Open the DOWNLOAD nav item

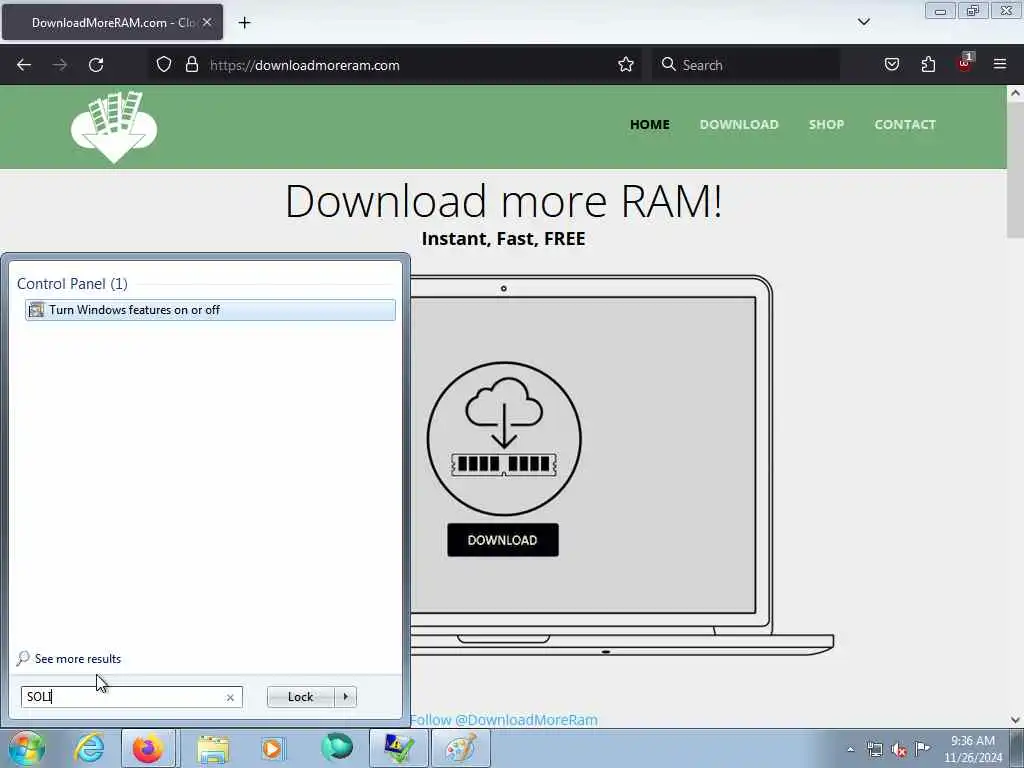click(x=739, y=124)
